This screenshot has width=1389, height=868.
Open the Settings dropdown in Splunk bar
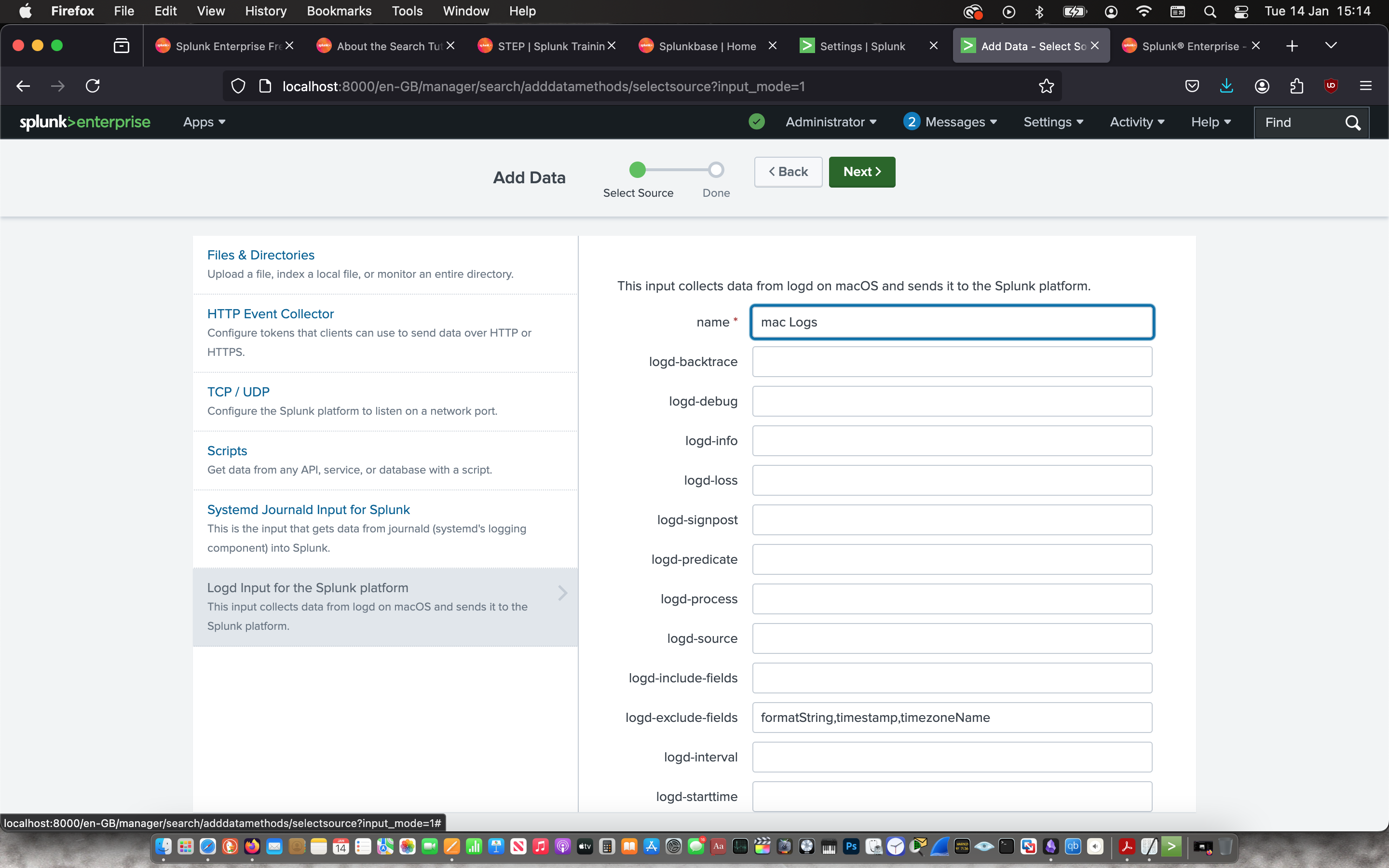coord(1053,122)
